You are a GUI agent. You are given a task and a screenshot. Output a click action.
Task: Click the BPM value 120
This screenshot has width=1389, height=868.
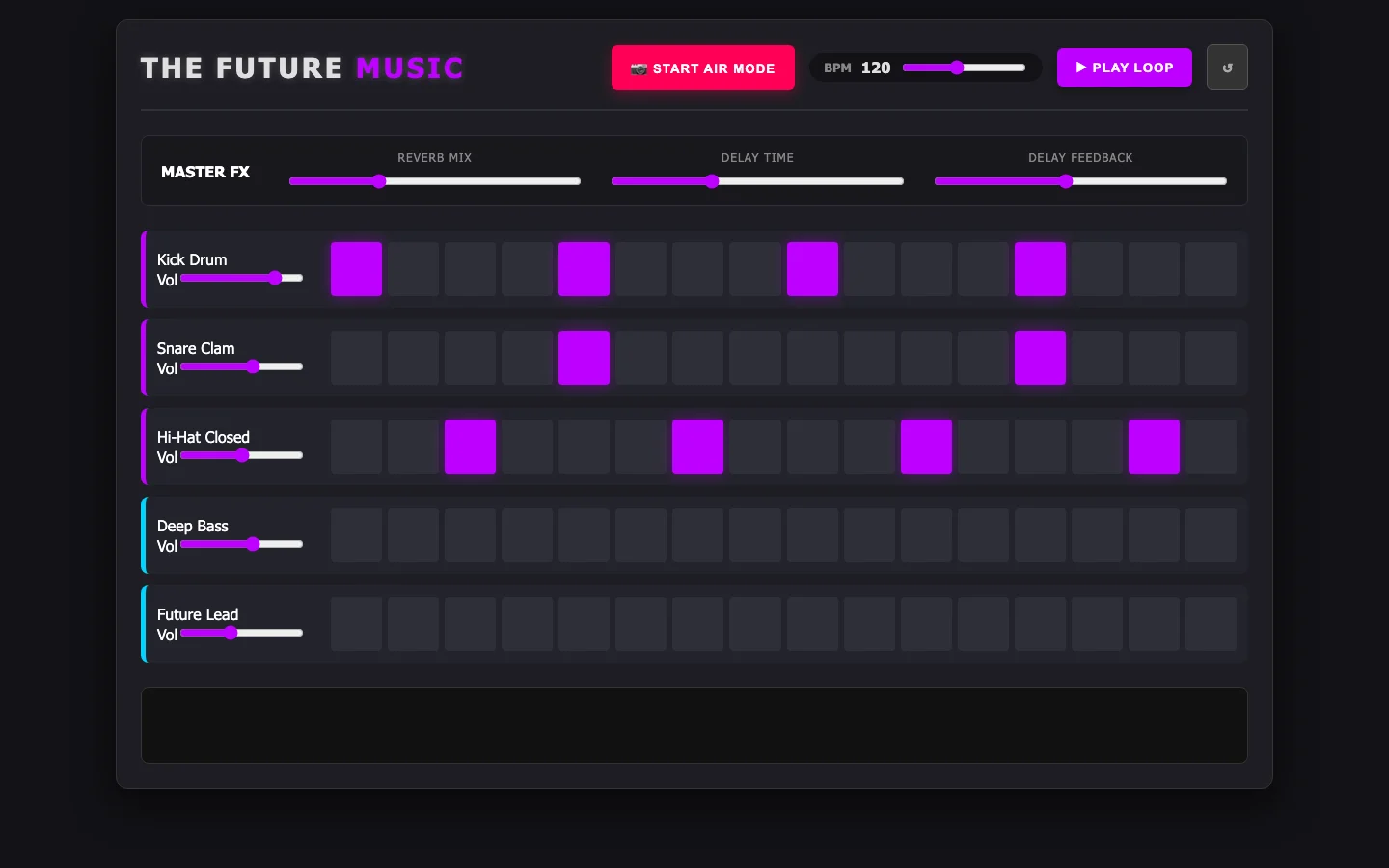876,68
